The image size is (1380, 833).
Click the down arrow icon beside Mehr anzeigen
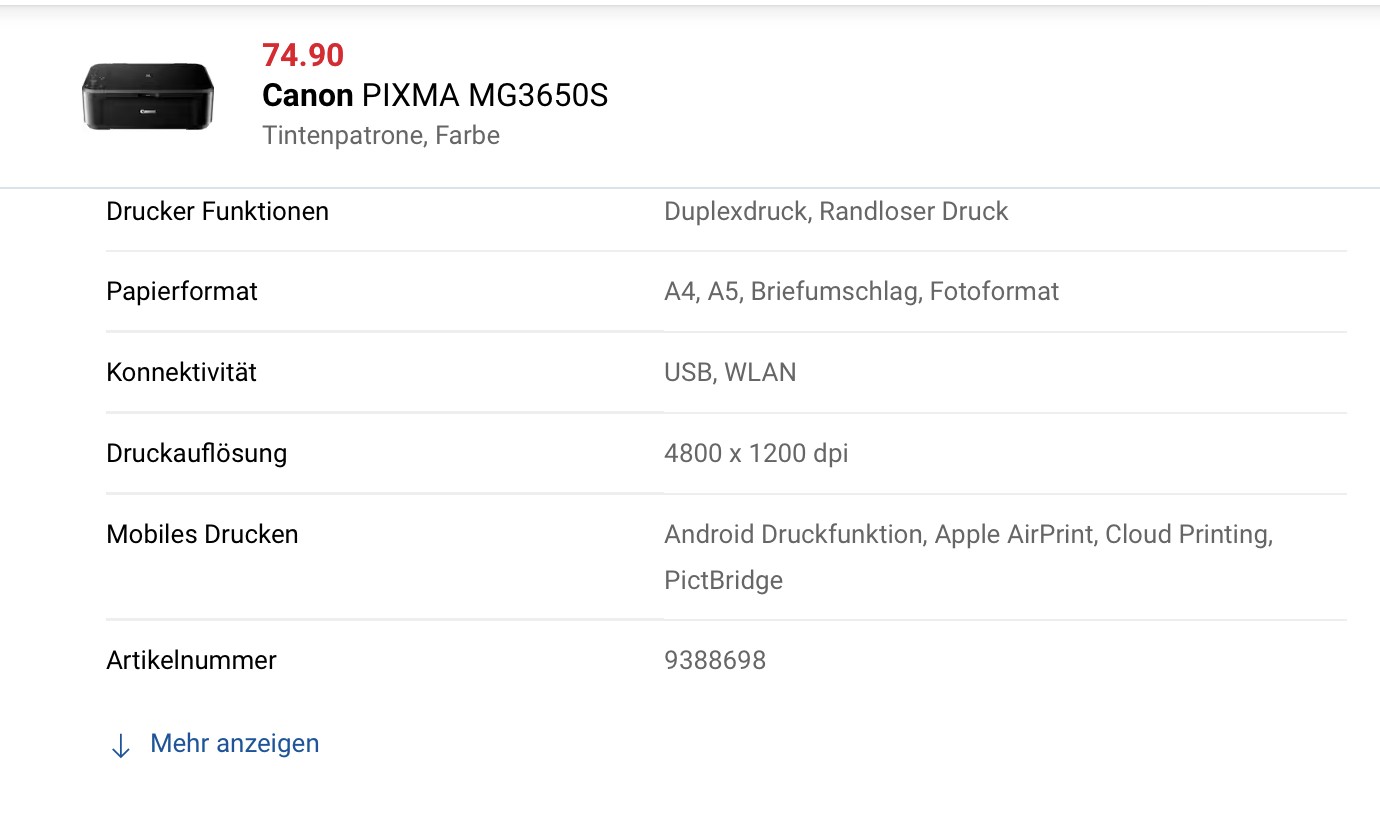click(x=120, y=746)
